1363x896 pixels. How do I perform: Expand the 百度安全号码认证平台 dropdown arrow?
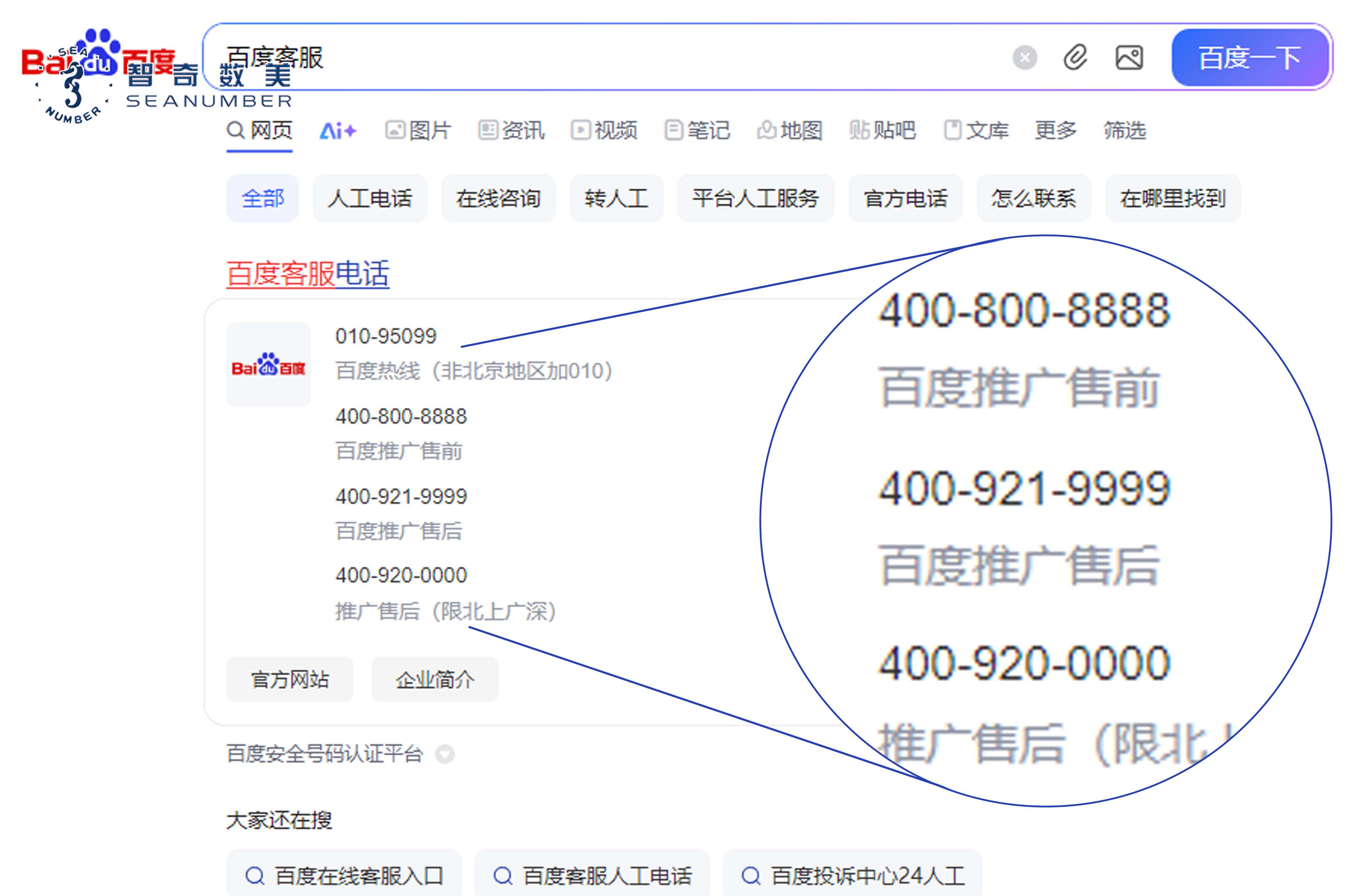pyautogui.click(x=445, y=754)
